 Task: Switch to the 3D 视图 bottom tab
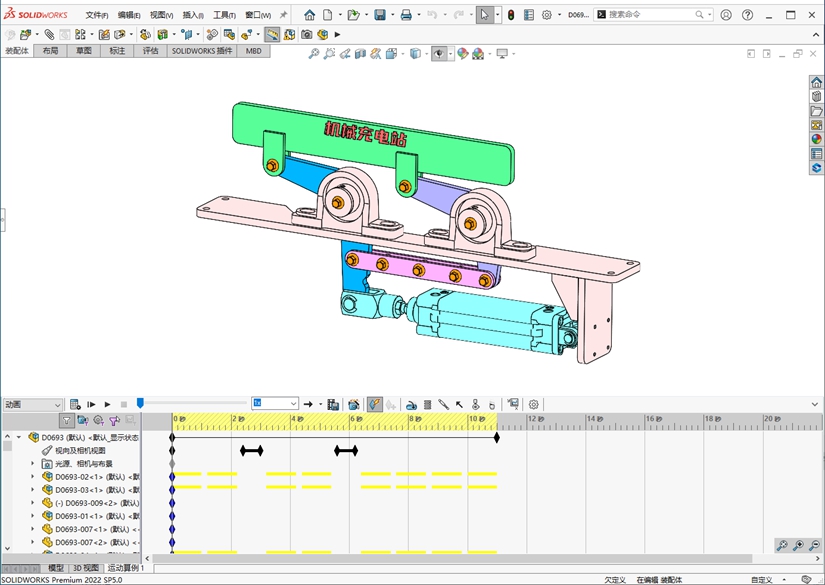click(x=86, y=568)
